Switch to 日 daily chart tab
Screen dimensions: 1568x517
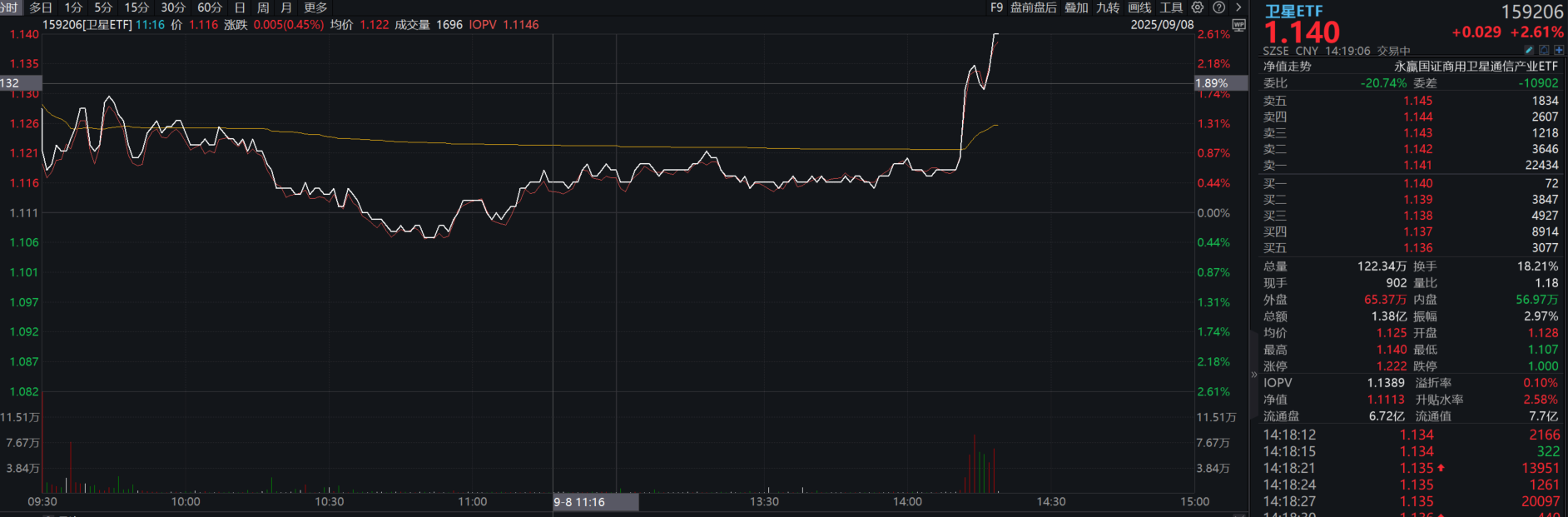[x=240, y=7]
